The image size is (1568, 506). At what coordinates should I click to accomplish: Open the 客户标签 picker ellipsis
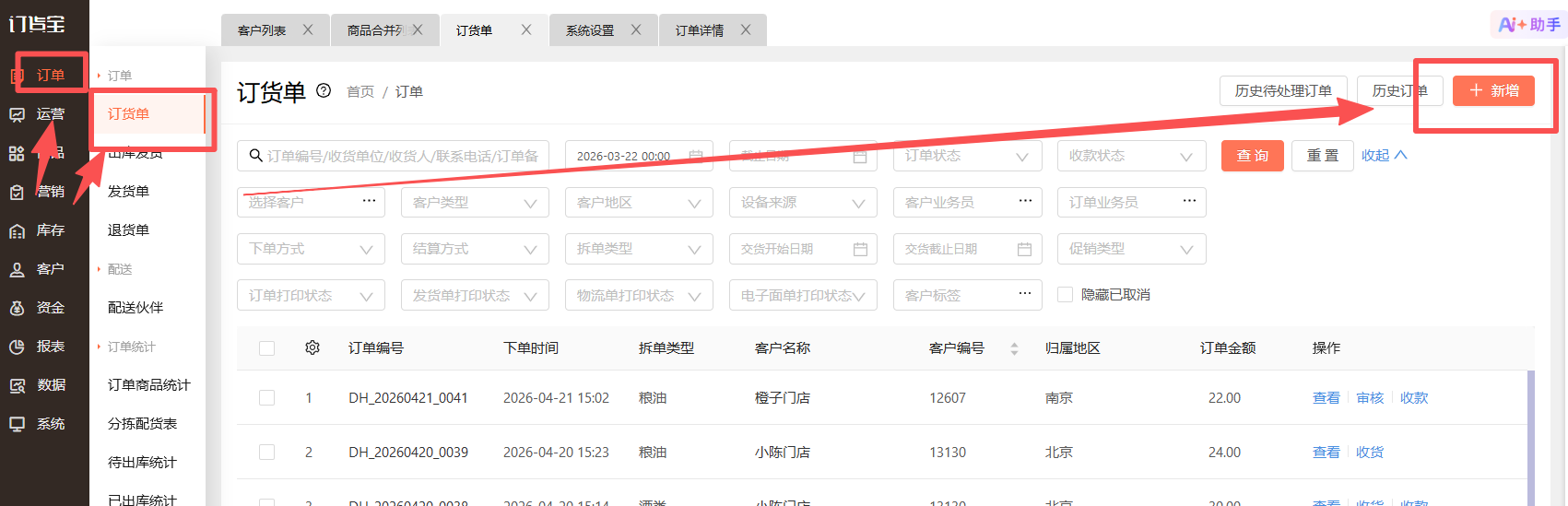point(1026,294)
